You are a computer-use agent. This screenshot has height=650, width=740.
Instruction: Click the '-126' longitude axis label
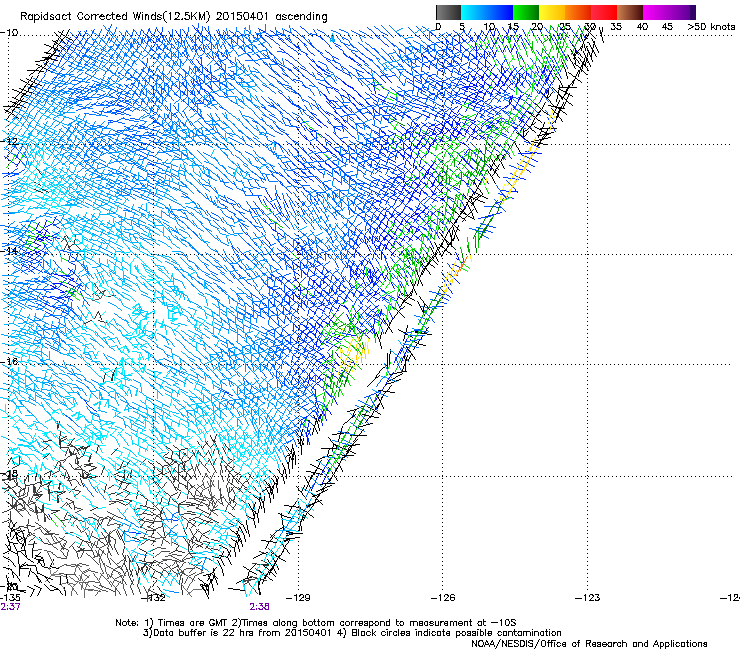pyautogui.click(x=443, y=598)
